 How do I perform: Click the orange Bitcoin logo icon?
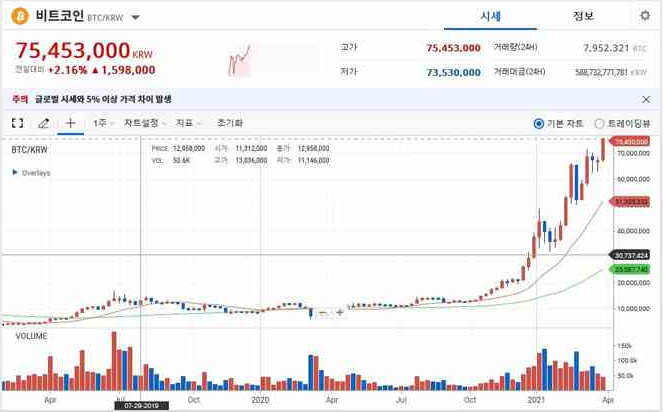point(19,17)
